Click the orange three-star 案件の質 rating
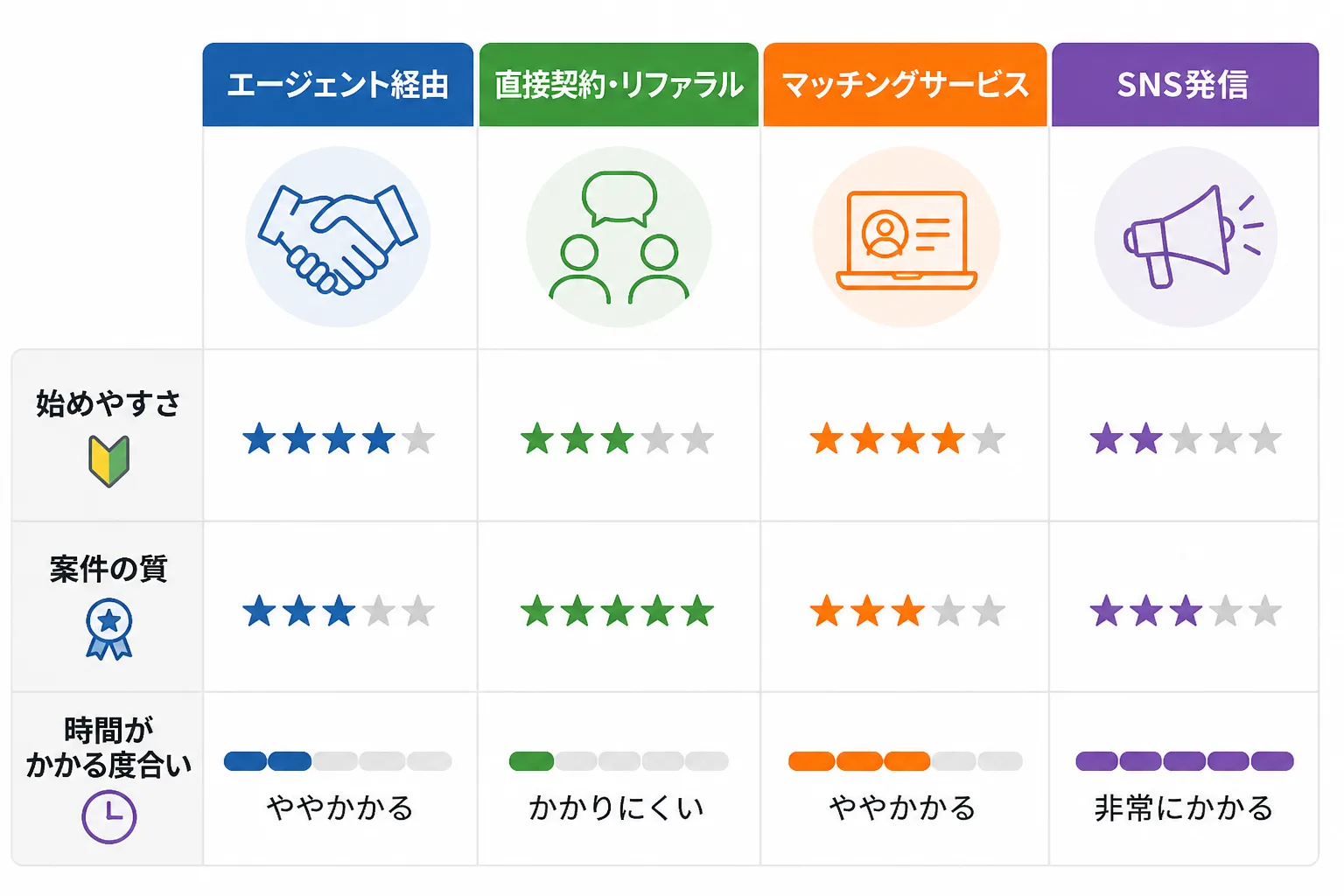The height and width of the screenshot is (896, 1344). (x=907, y=611)
